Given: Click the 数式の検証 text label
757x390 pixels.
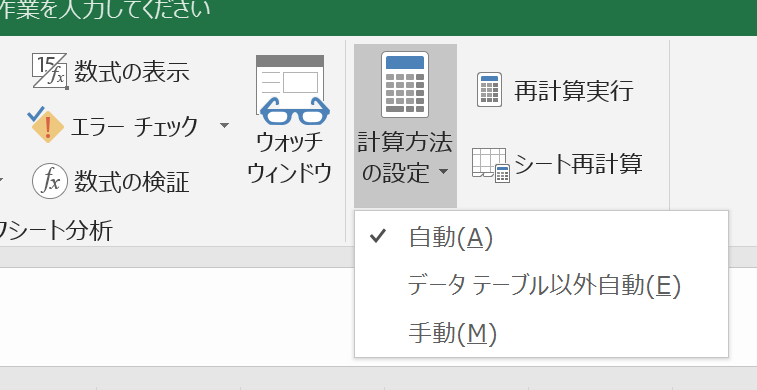Looking at the screenshot, I should (x=131, y=182).
